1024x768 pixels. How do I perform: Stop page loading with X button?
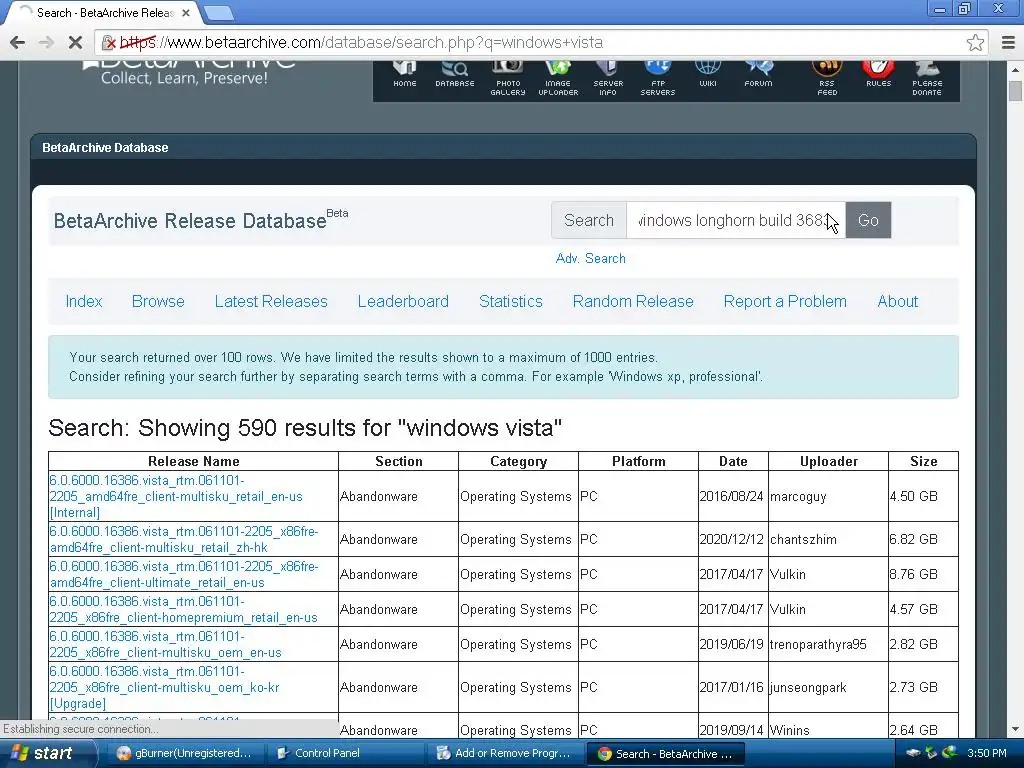(x=75, y=42)
